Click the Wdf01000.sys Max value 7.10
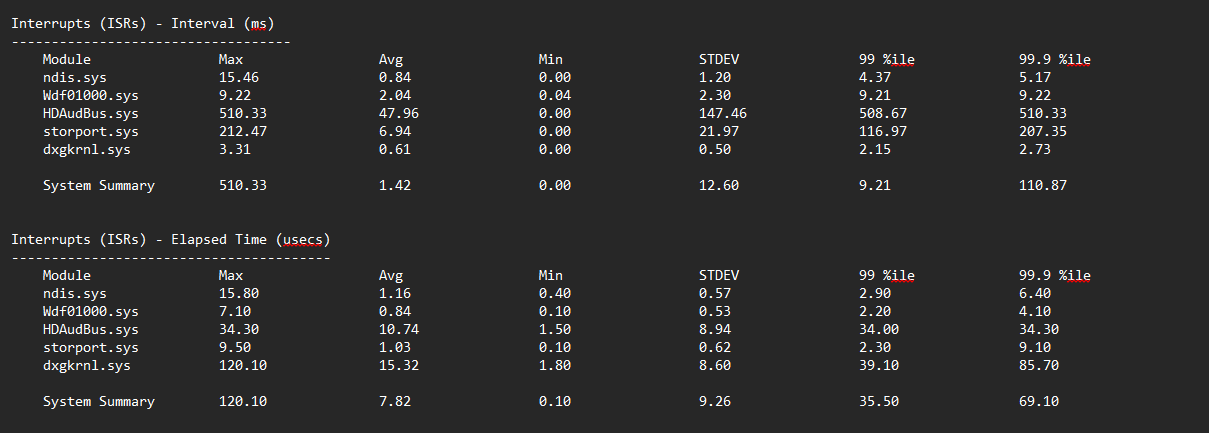1209x433 pixels. click(234, 311)
